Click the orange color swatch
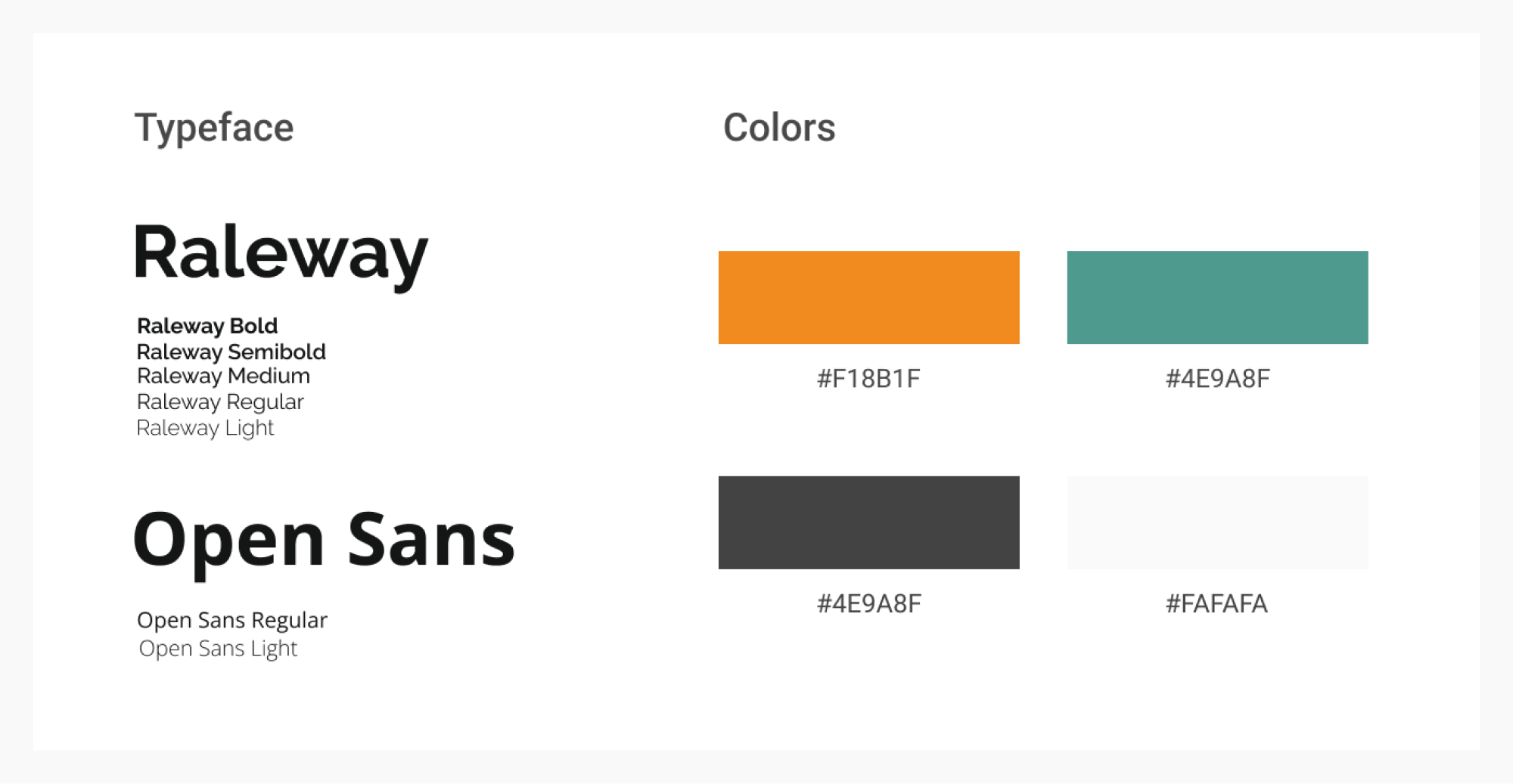 click(x=868, y=297)
